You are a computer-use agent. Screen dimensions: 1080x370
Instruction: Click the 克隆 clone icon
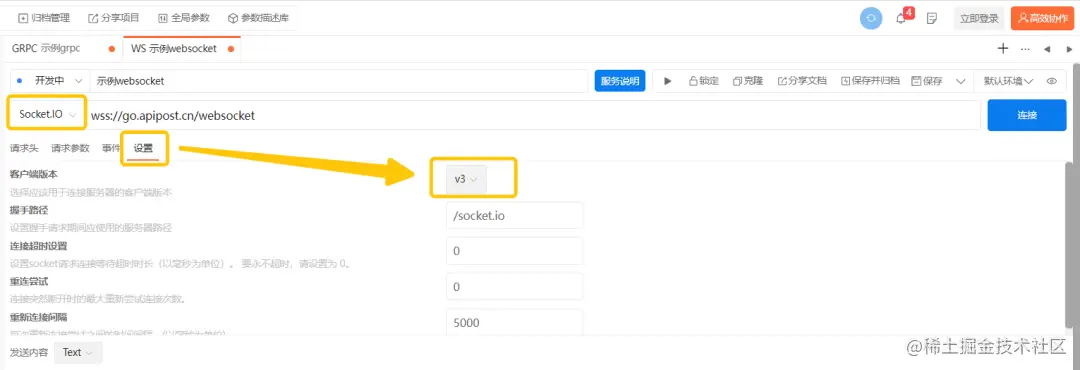point(738,81)
